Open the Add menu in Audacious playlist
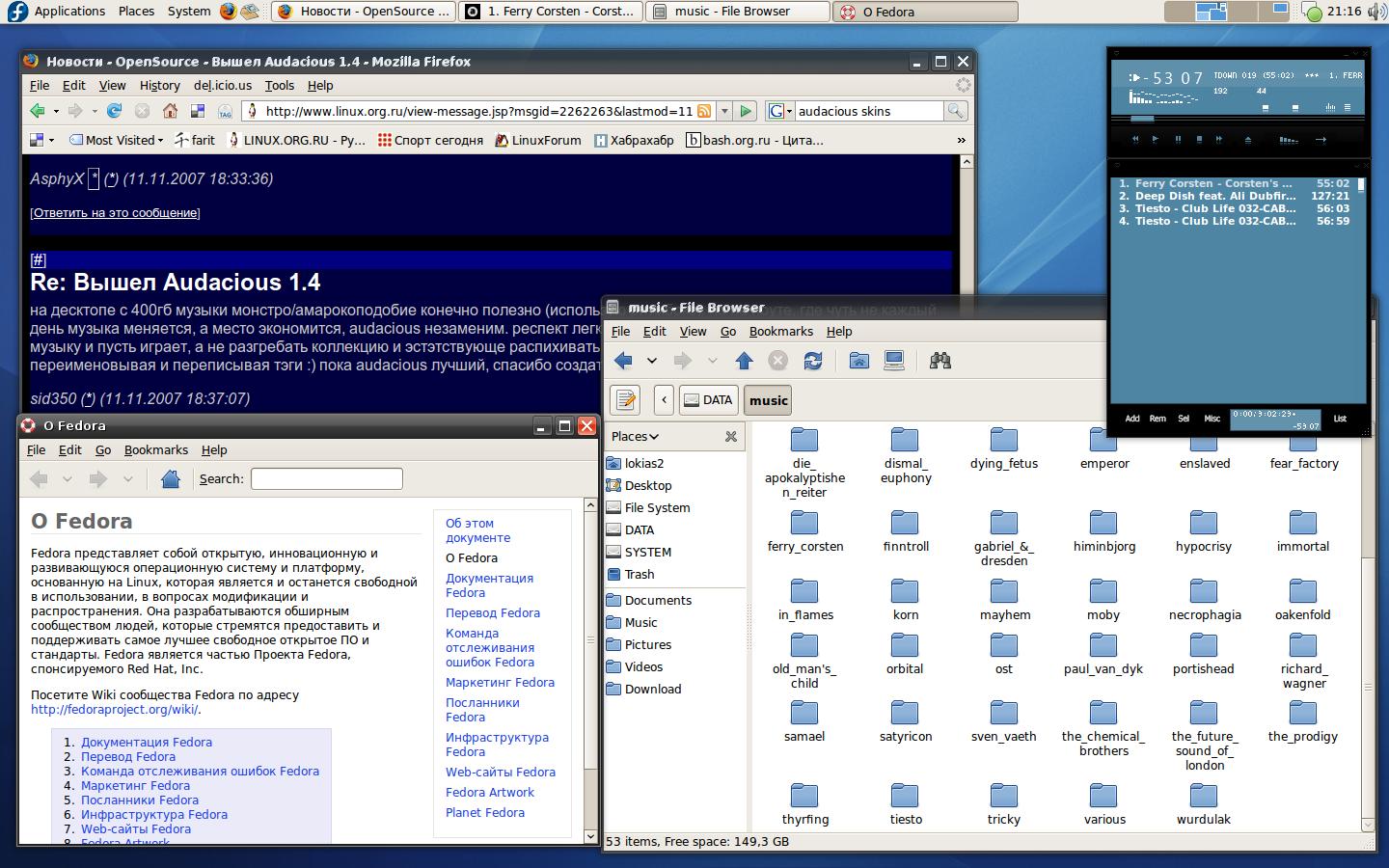Screen dimensions: 1389x868 (x=1132, y=419)
